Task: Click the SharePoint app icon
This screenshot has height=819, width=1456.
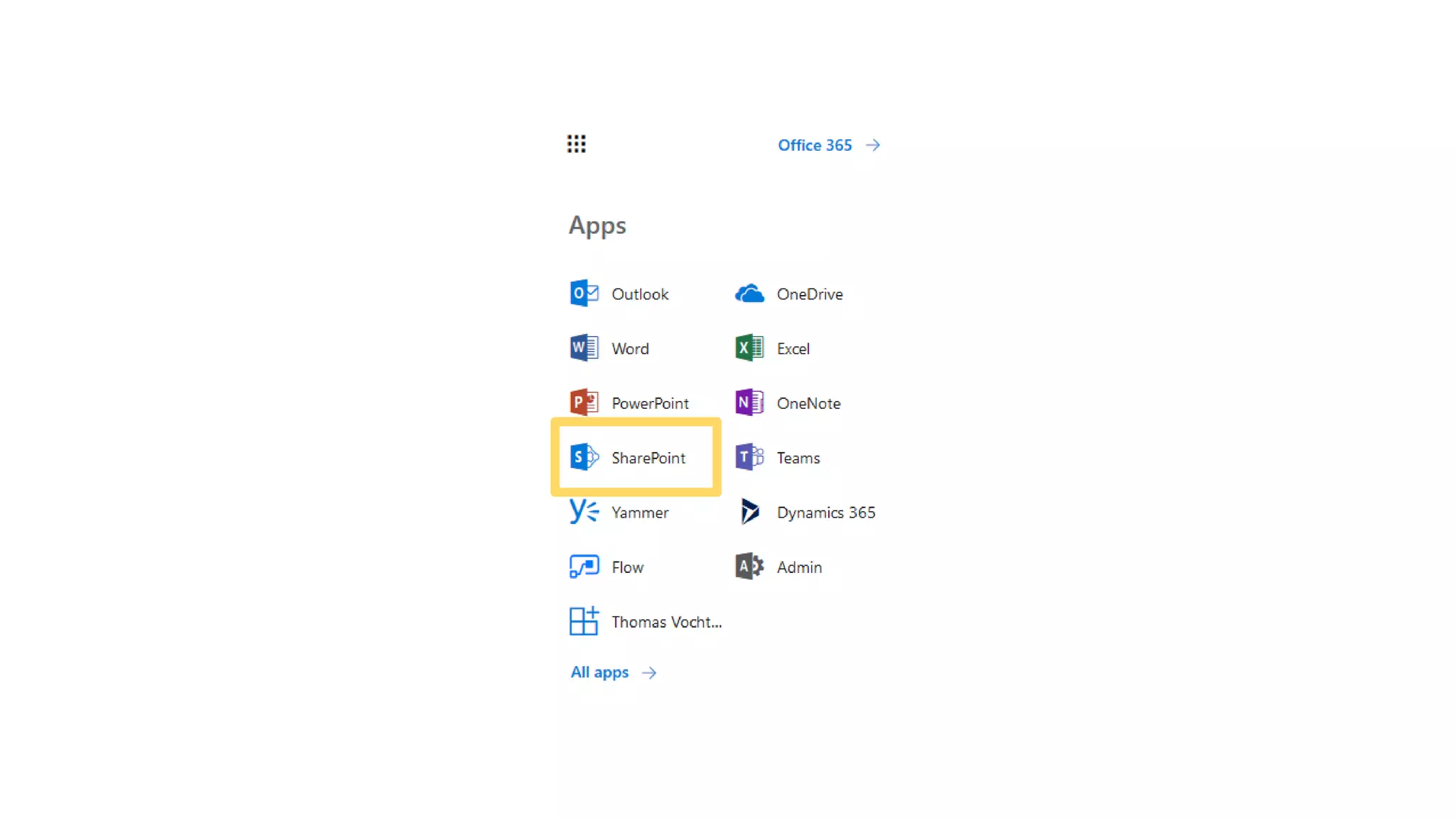Action: tap(584, 457)
